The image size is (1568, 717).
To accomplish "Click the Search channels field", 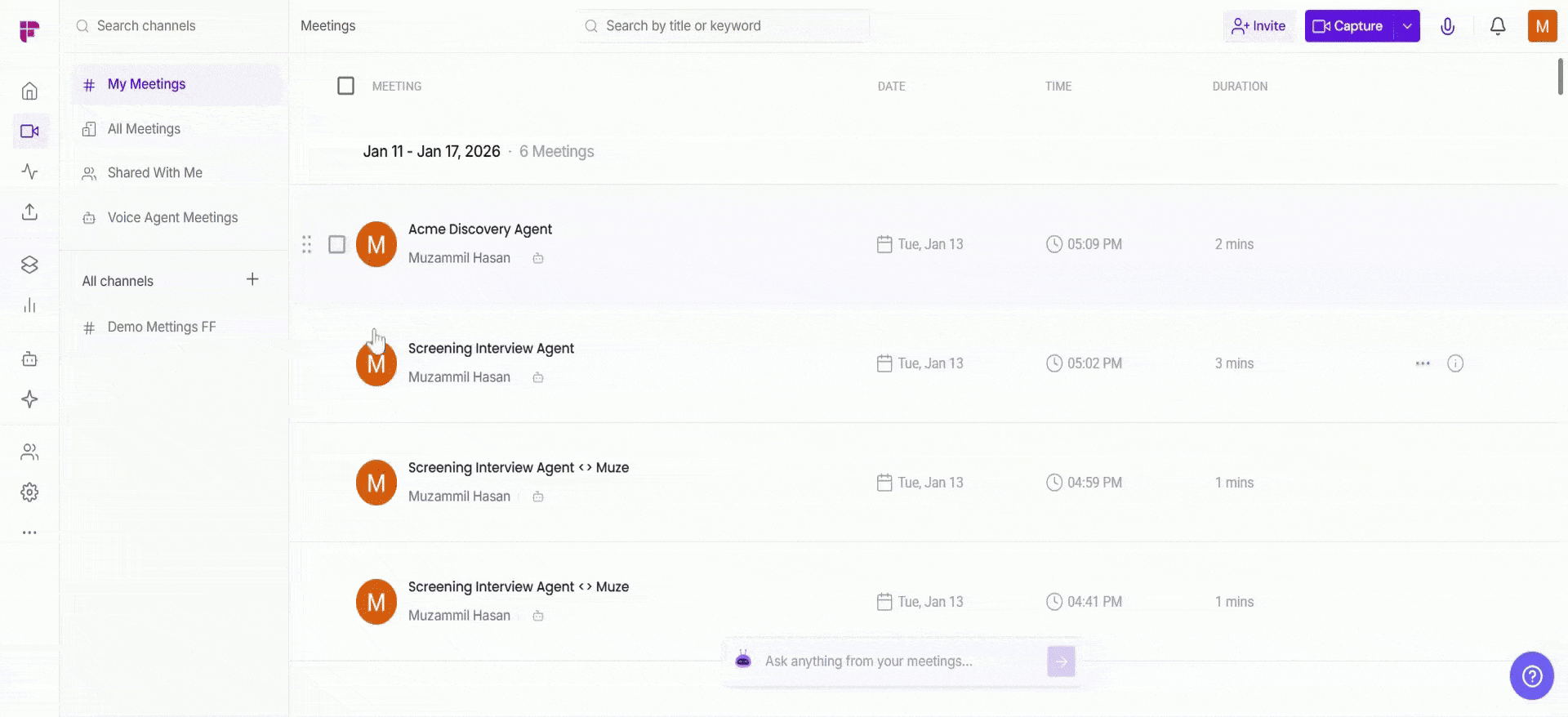I will pos(174,26).
